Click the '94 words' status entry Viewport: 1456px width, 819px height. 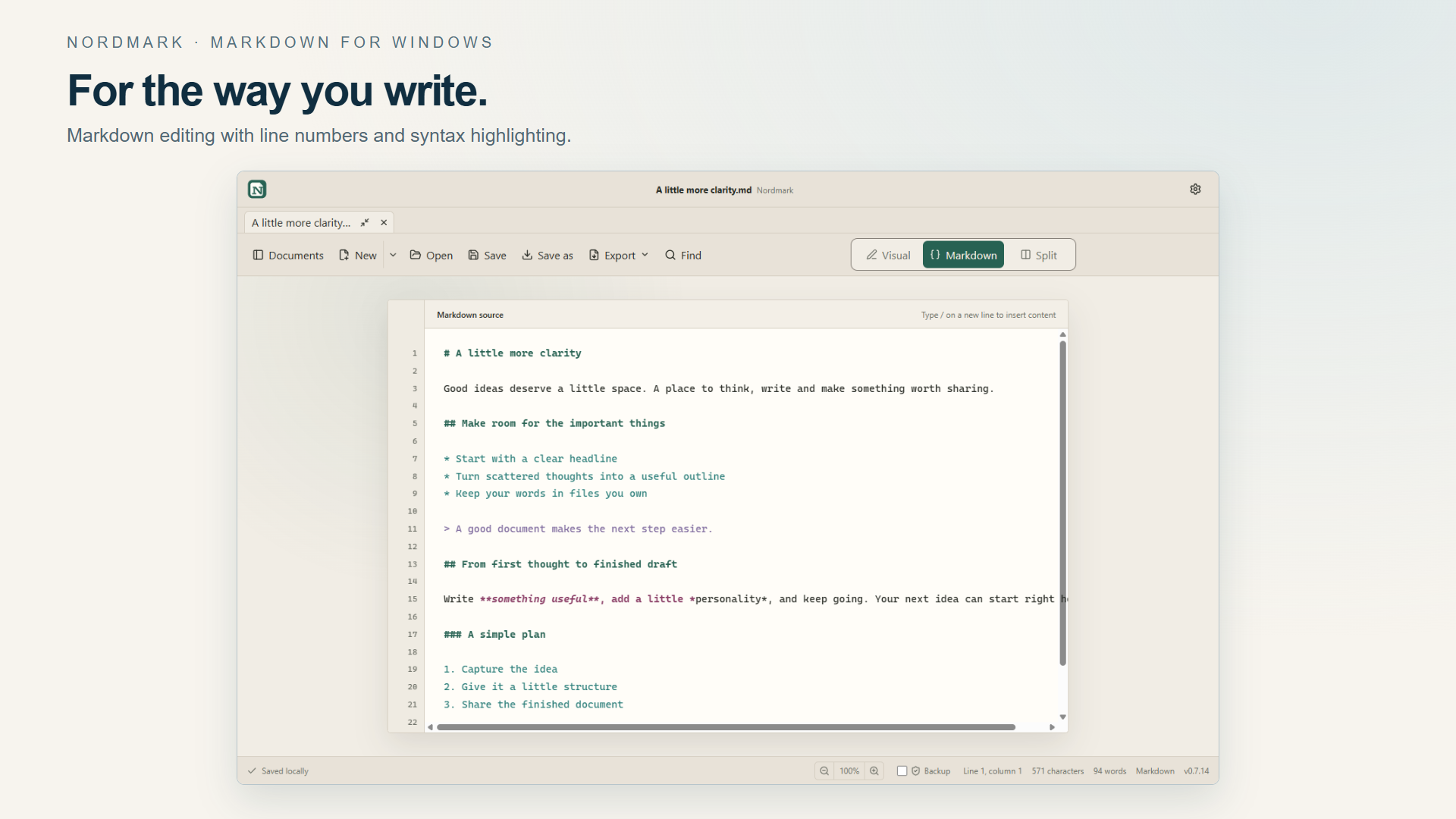click(x=1109, y=771)
